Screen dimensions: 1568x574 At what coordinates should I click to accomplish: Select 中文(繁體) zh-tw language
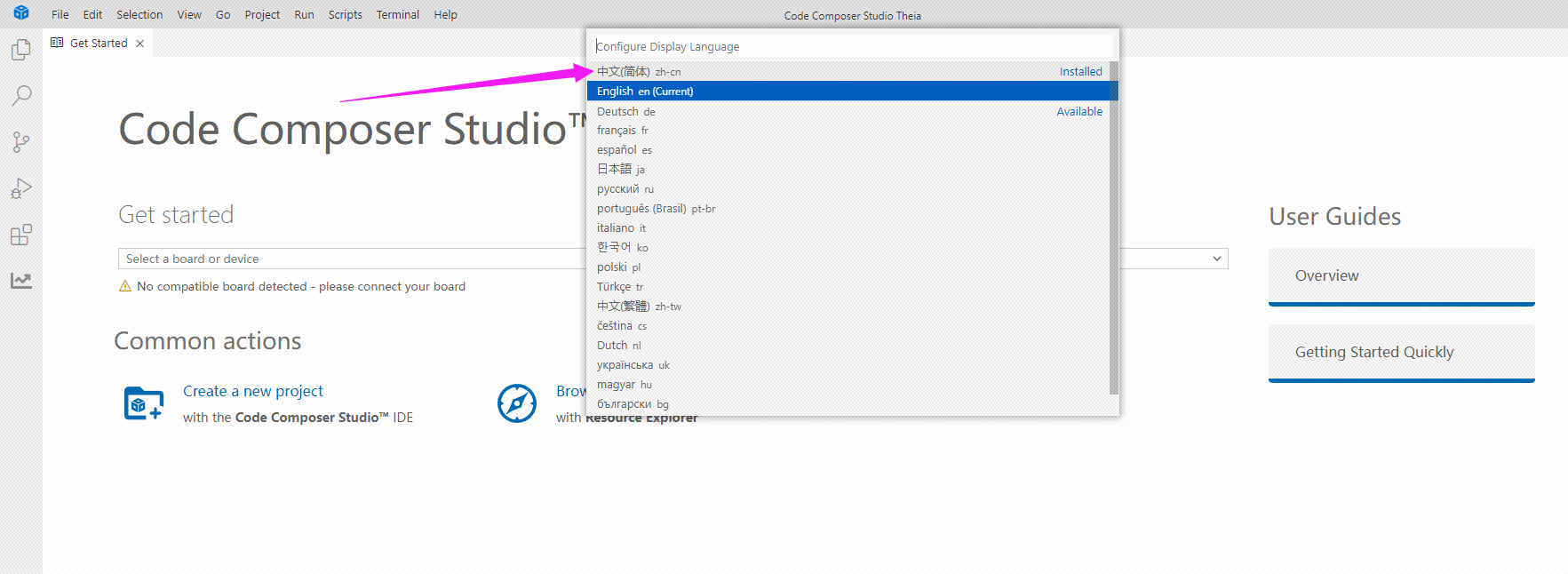(x=848, y=307)
